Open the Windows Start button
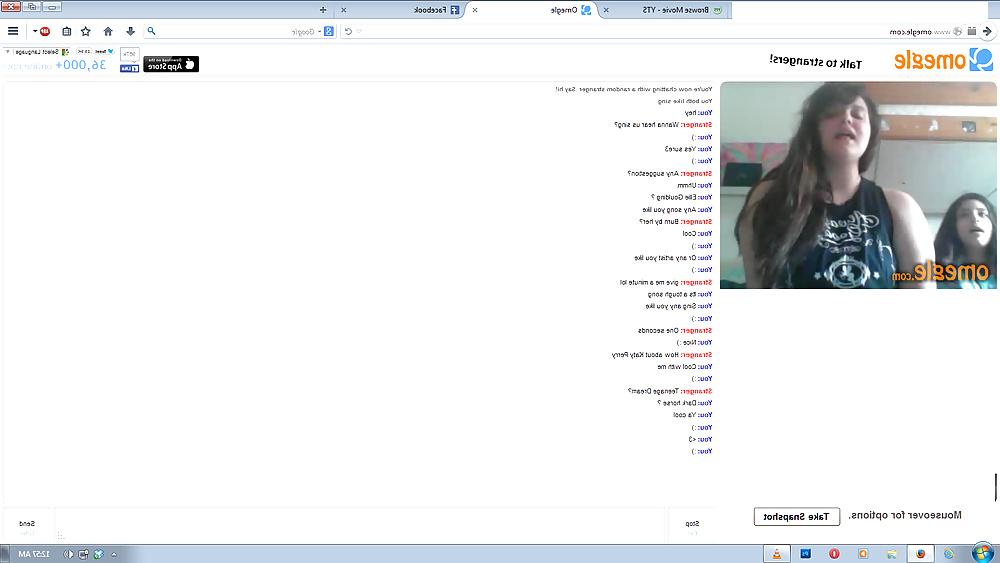 (x=983, y=553)
